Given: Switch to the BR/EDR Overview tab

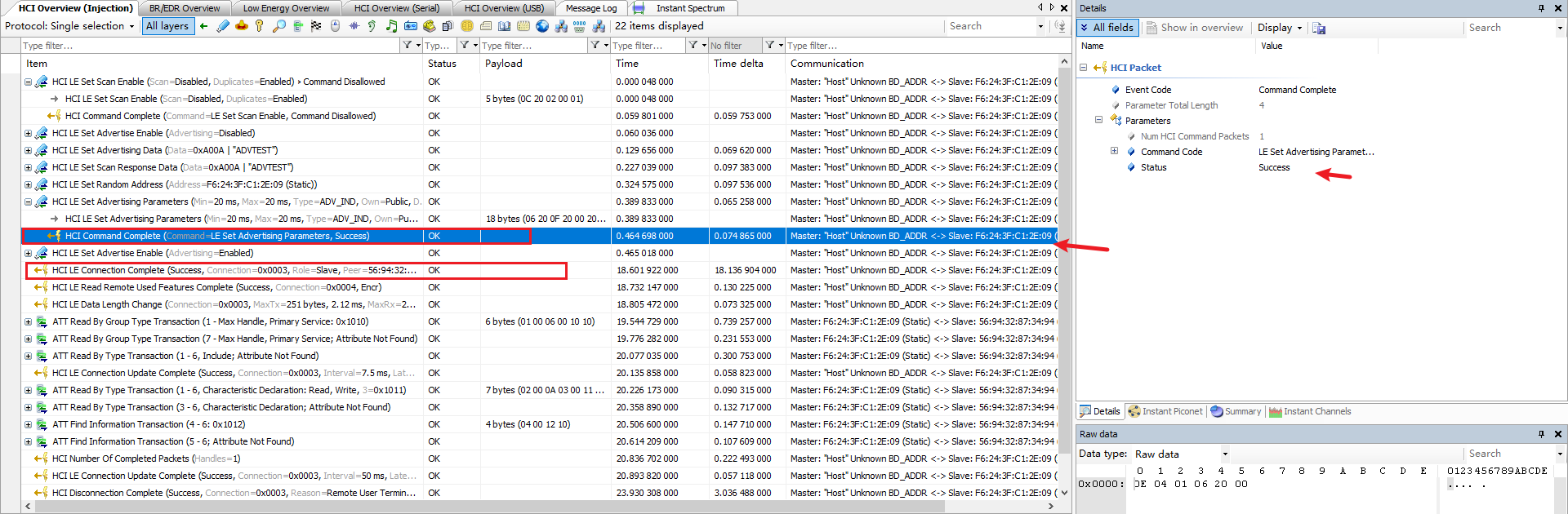Looking at the screenshot, I should coord(185,8).
